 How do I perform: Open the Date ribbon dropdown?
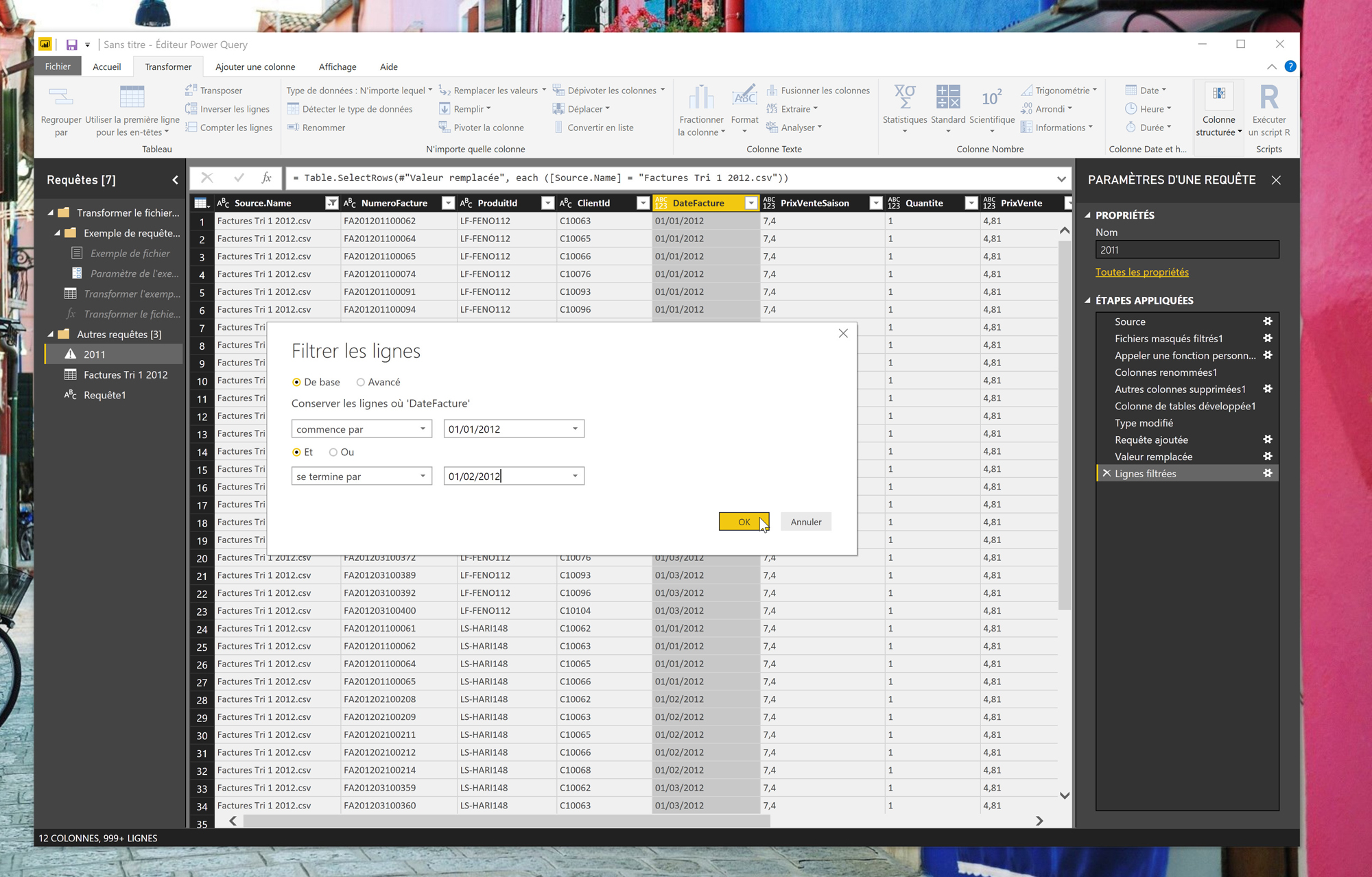1146,90
